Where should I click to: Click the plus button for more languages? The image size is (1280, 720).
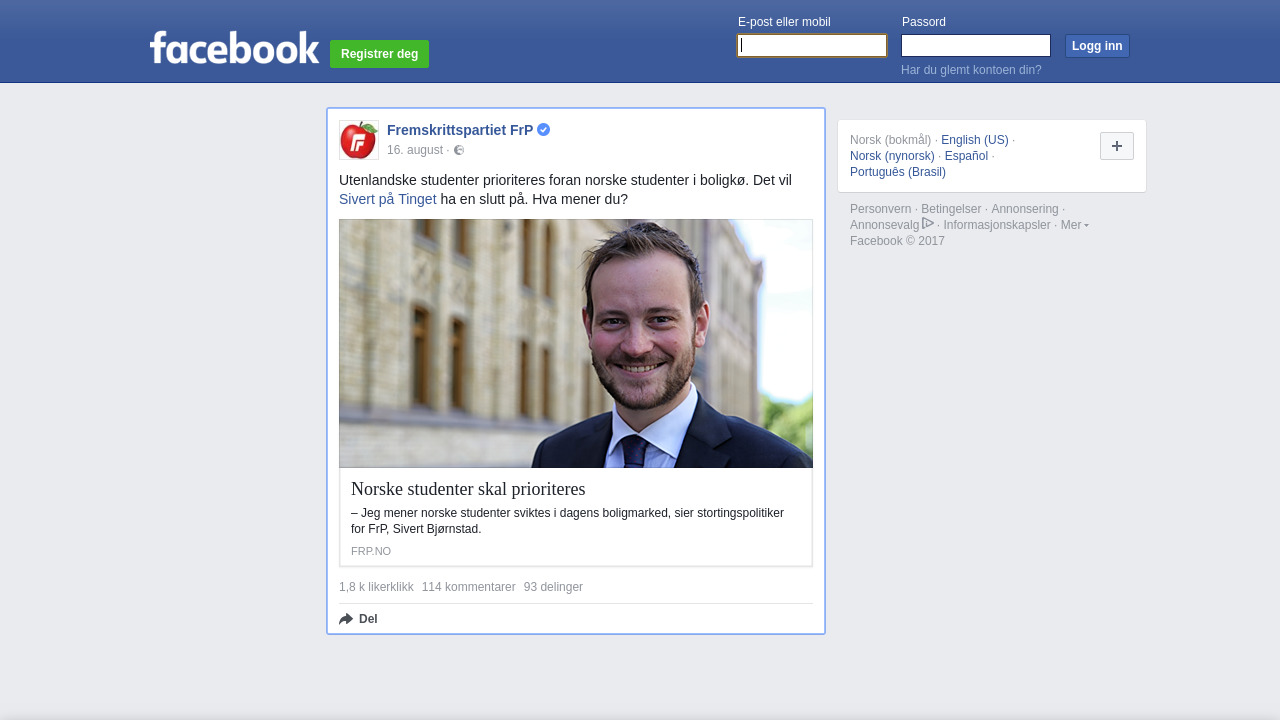(1117, 146)
